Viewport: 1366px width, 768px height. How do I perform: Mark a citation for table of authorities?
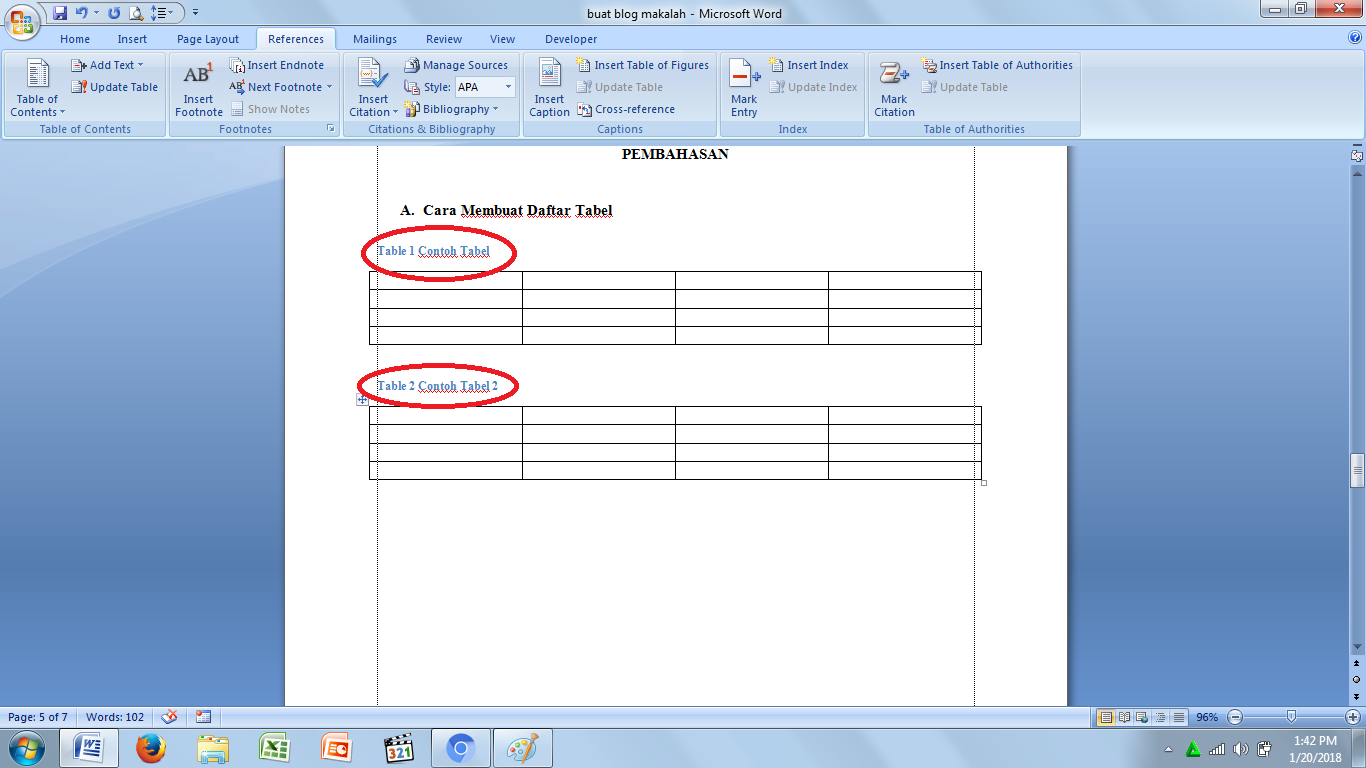click(893, 88)
